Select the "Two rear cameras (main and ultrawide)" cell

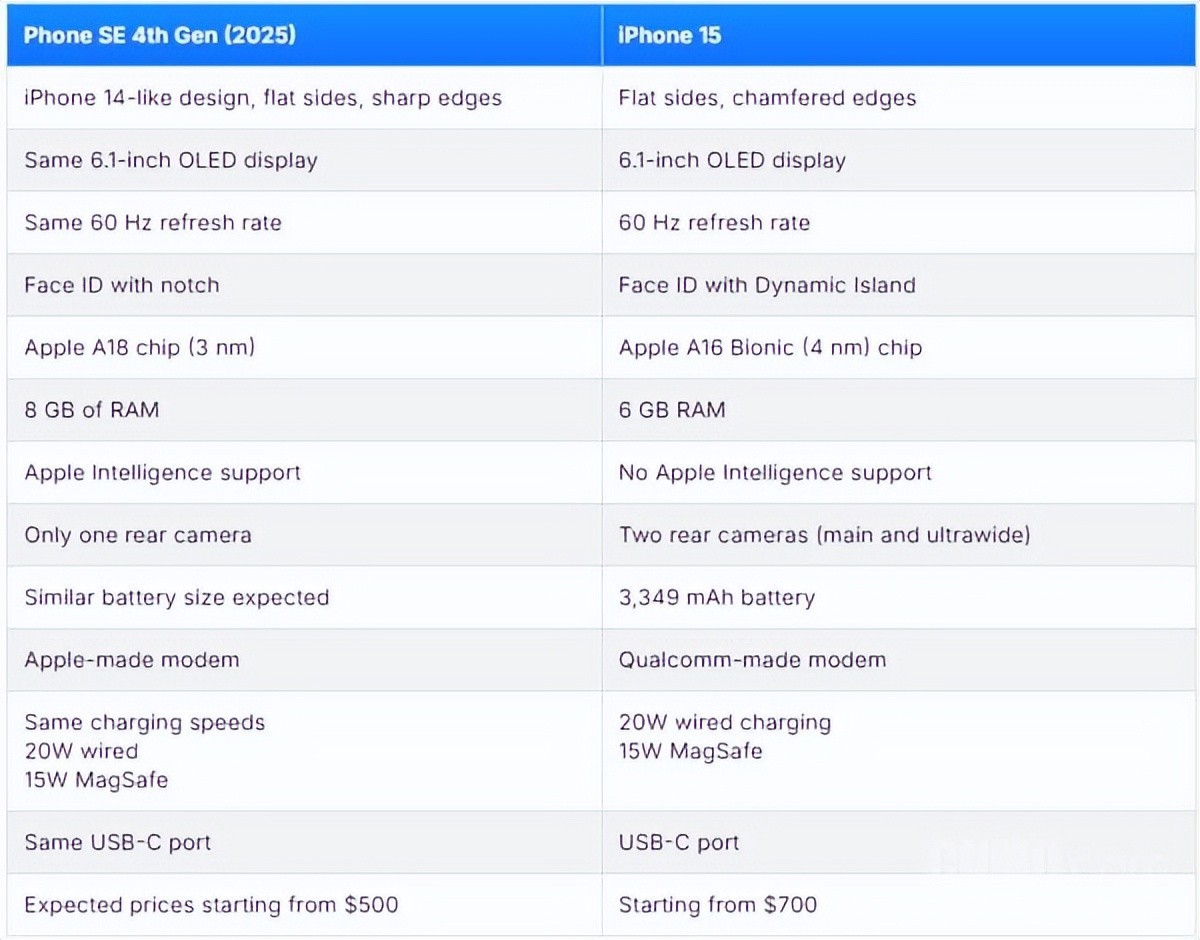pos(824,535)
